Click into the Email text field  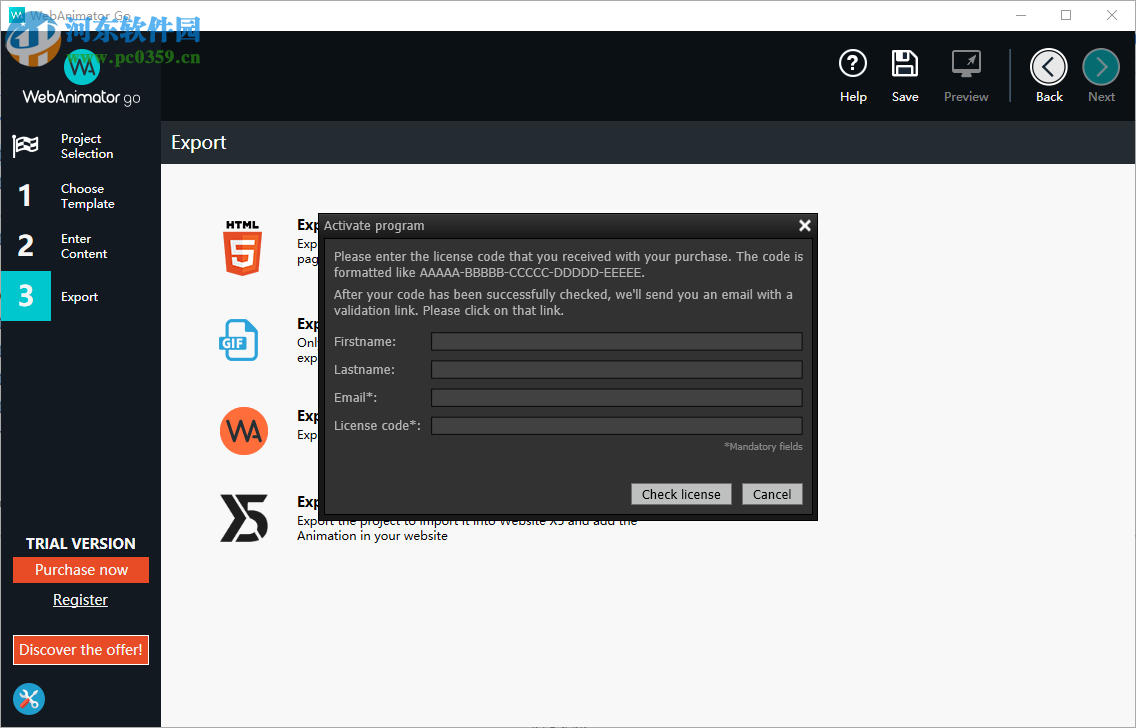(616, 398)
